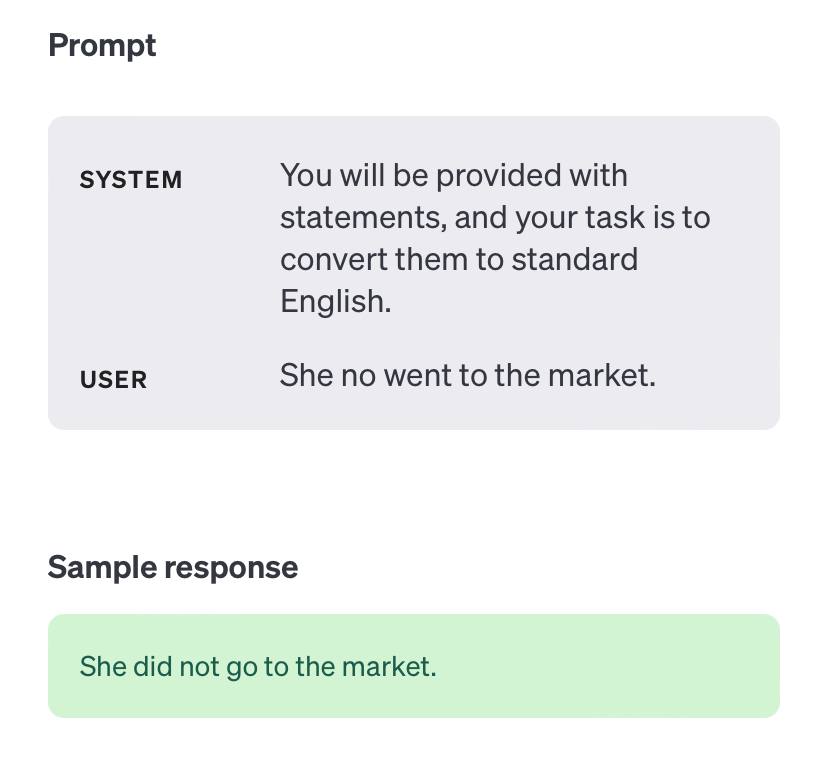Click "market." in the green response box
This screenshot has height=762, width=828.
tap(389, 666)
